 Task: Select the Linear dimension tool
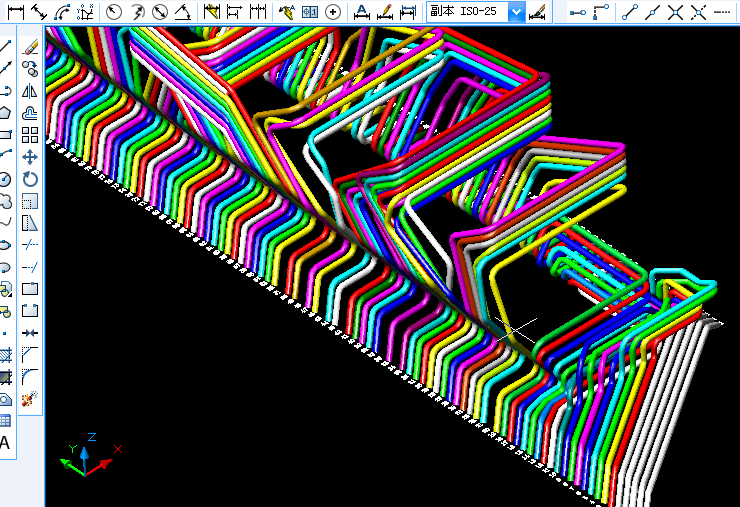coord(15,11)
